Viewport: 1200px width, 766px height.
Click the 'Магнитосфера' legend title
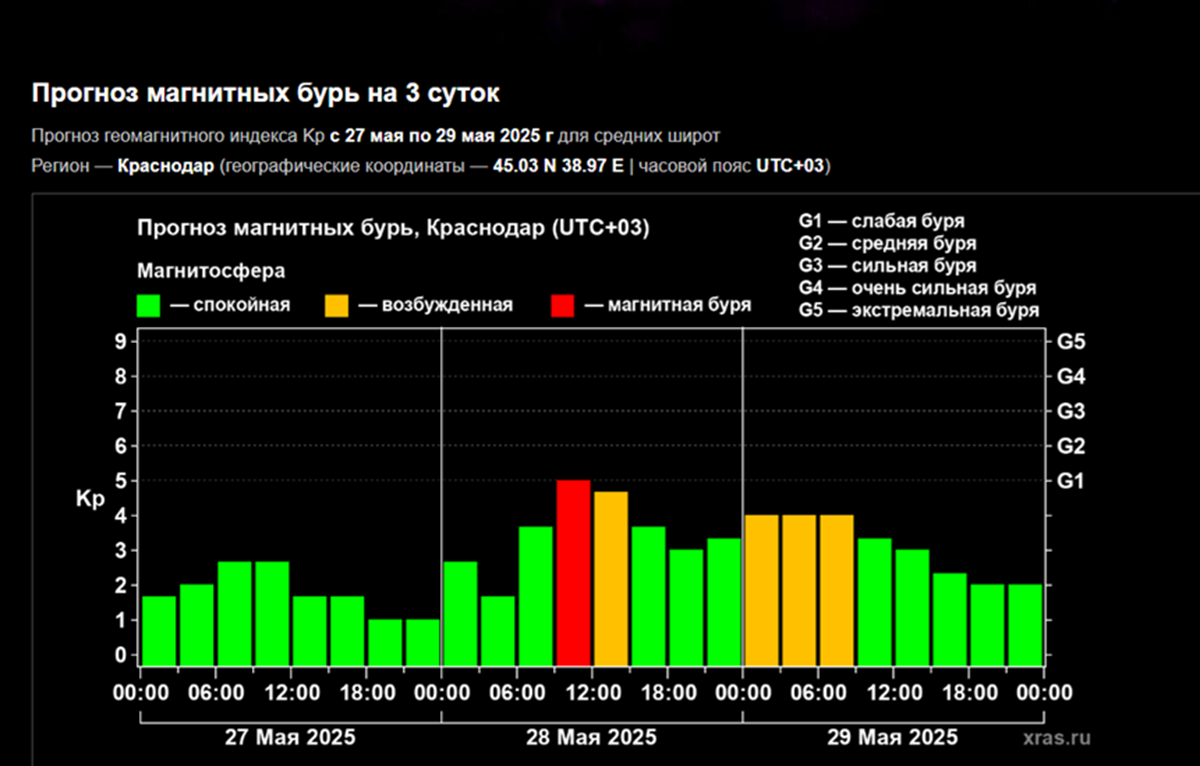211,270
